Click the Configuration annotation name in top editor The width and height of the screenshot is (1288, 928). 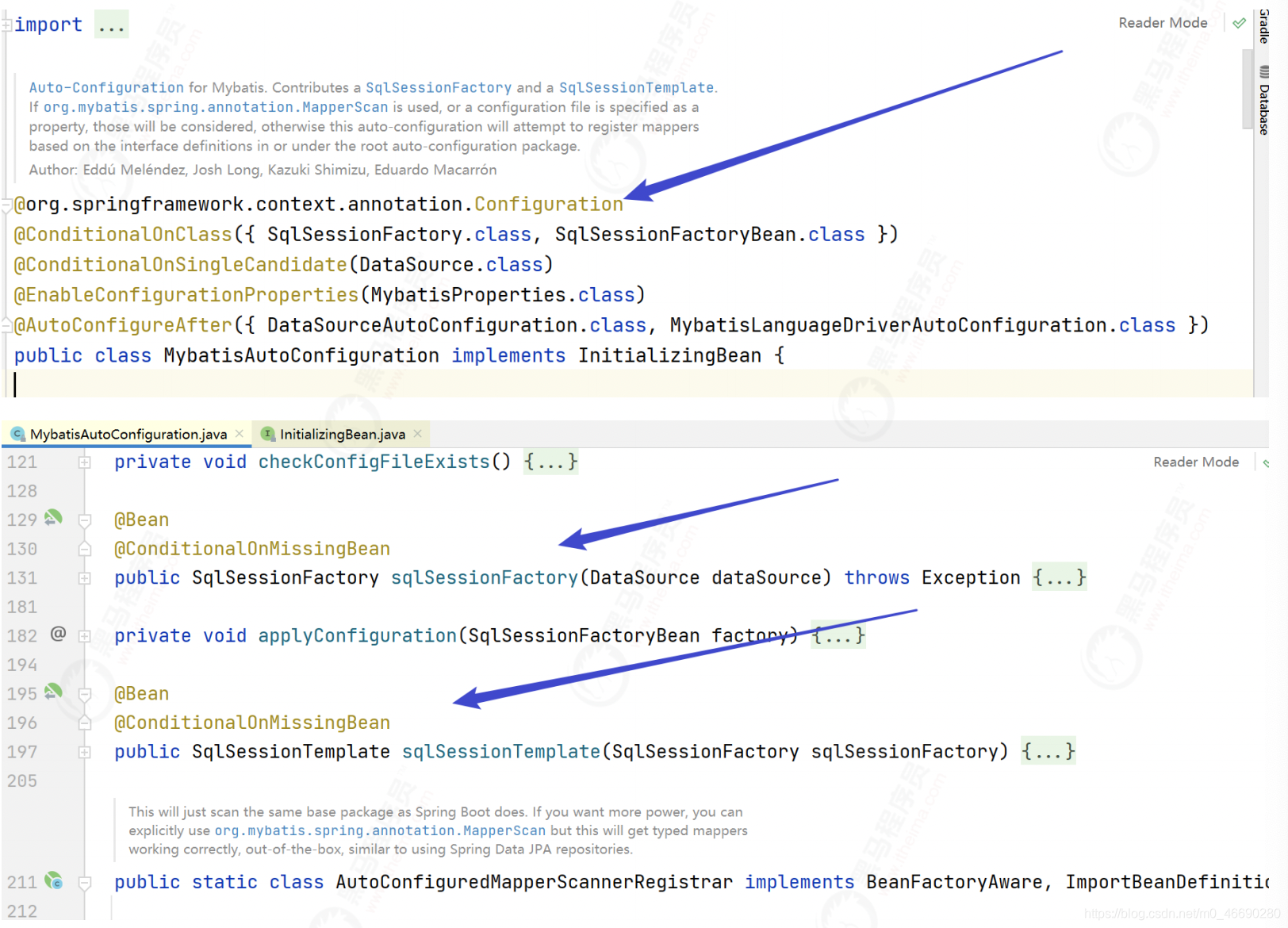(x=549, y=205)
